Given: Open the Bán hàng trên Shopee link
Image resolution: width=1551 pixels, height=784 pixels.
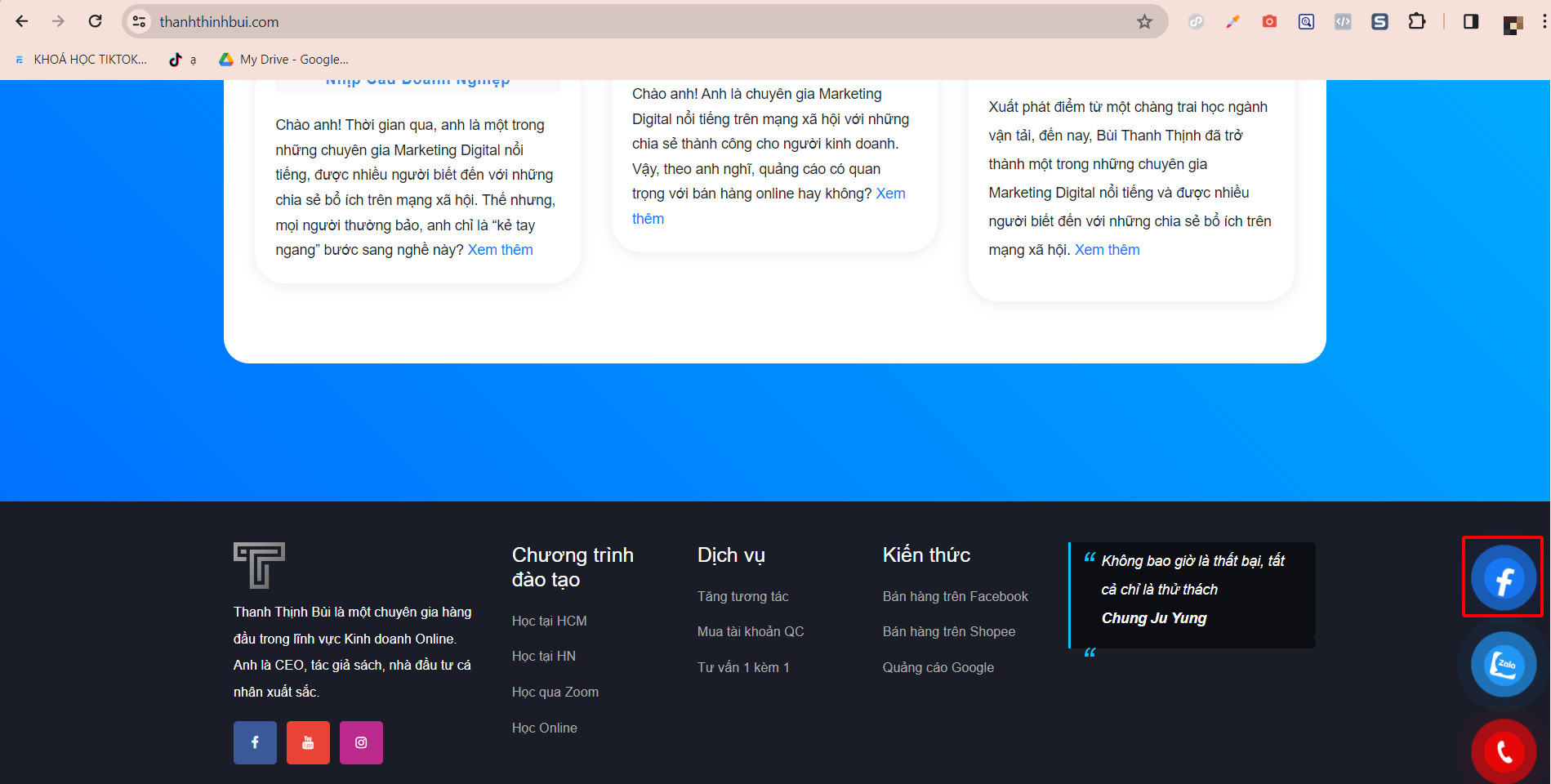Looking at the screenshot, I should (949, 631).
